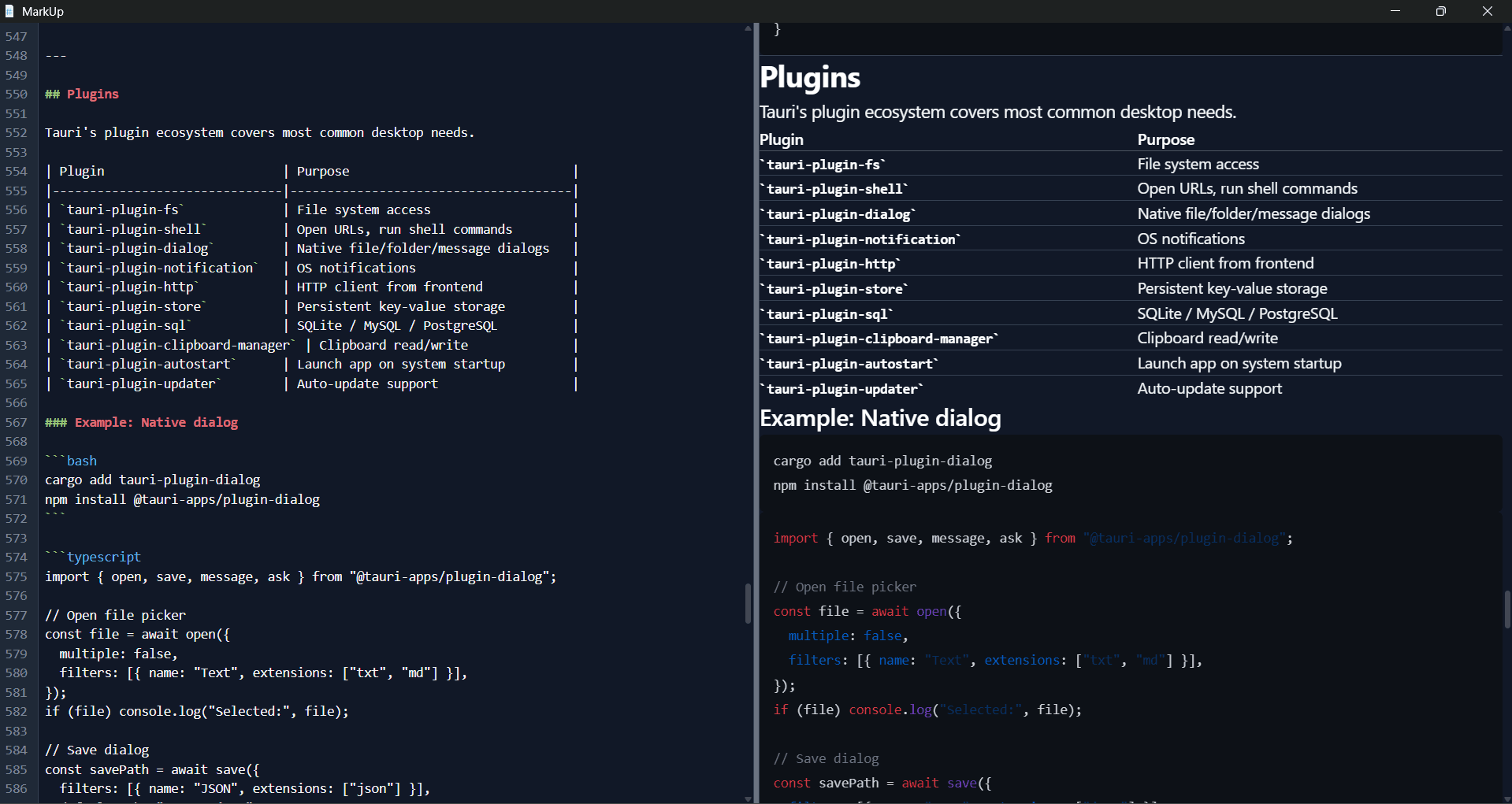Screen dimensions: 1512x804
Task: Place cursor on 'cargo add tauri-plugin-dialog' line 570
Action: [x=152, y=480]
